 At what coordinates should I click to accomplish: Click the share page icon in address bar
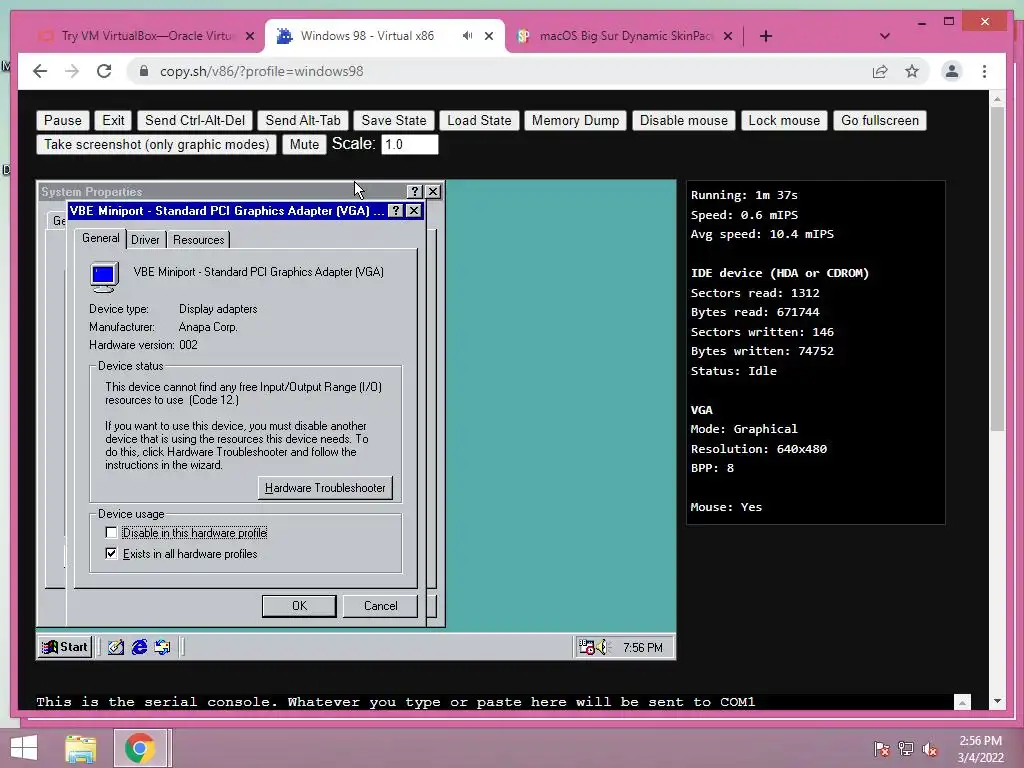pyautogui.click(x=880, y=71)
